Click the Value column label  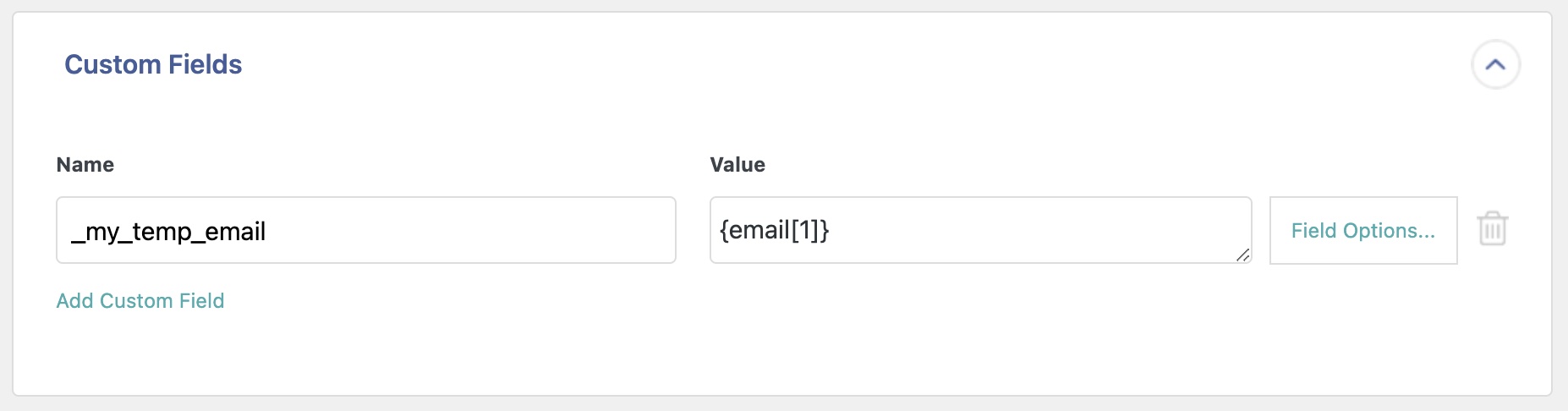(737, 165)
